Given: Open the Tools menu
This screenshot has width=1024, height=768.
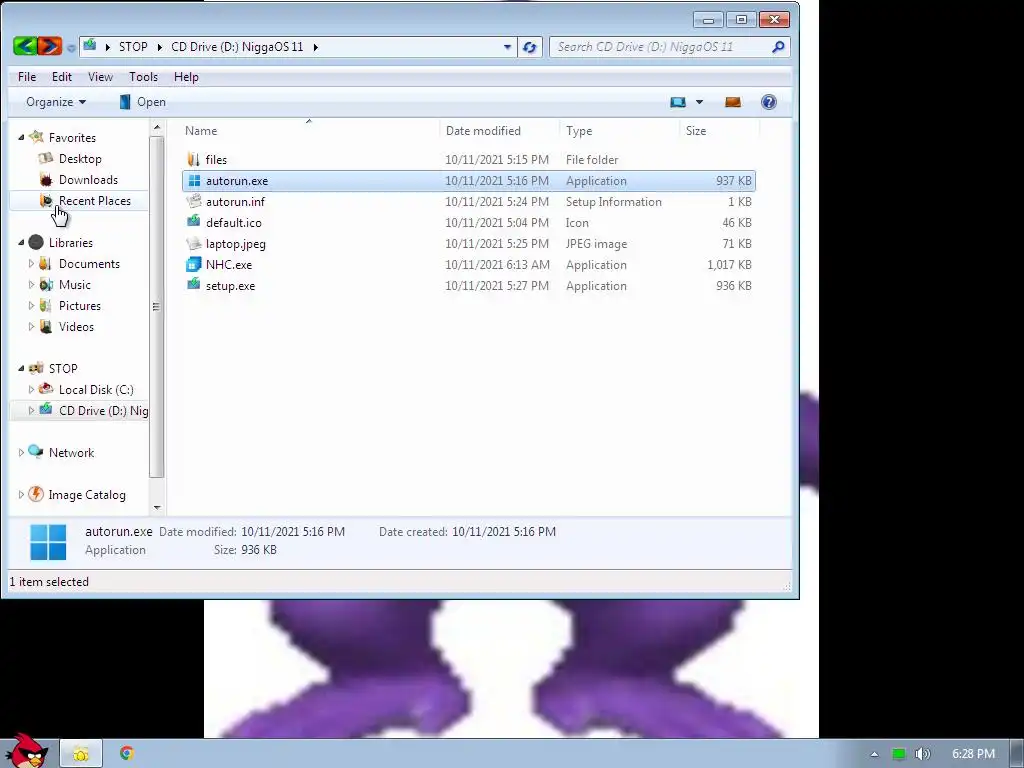Looking at the screenshot, I should pos(143,77).
